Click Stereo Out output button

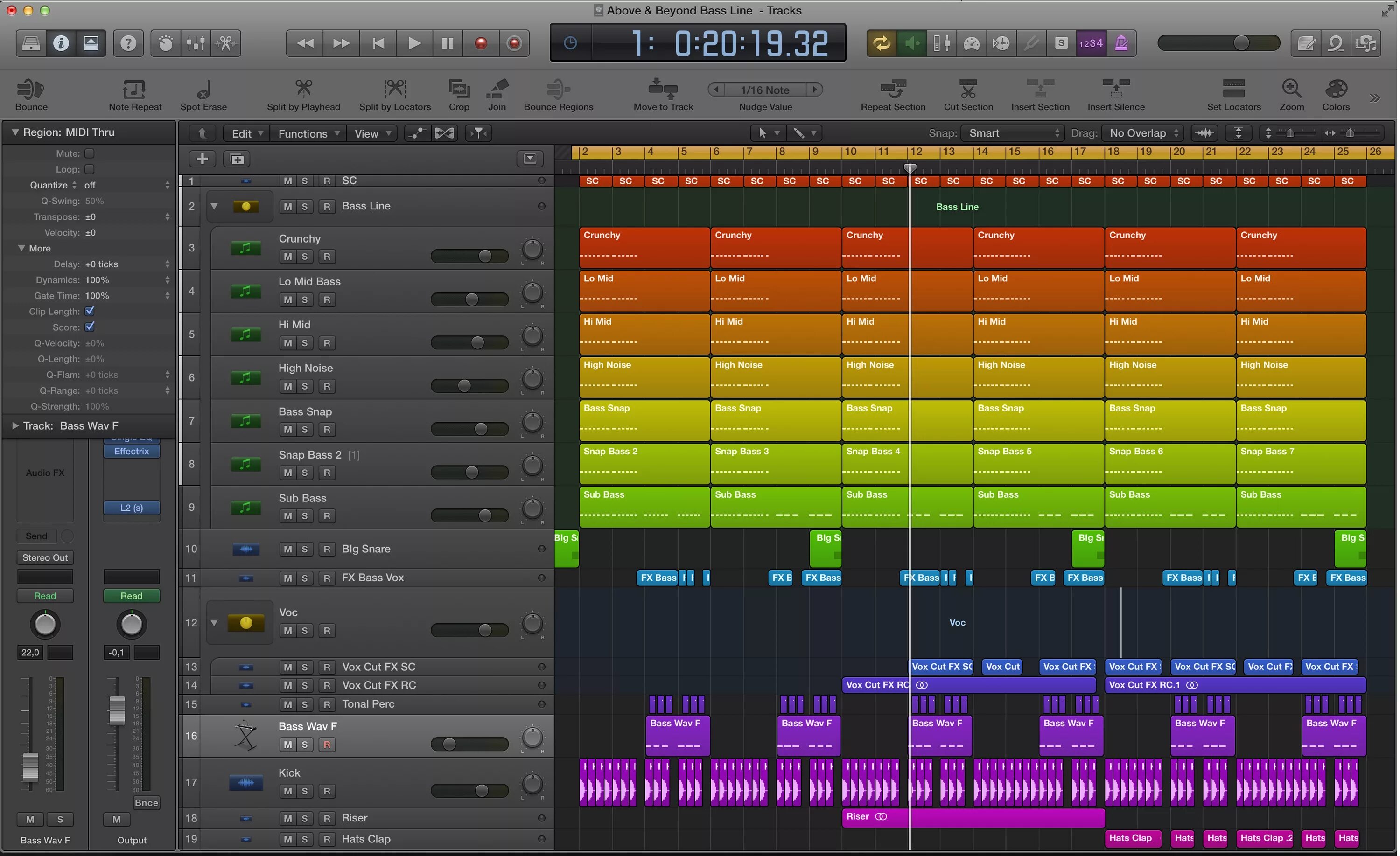[x=45, y=558]
